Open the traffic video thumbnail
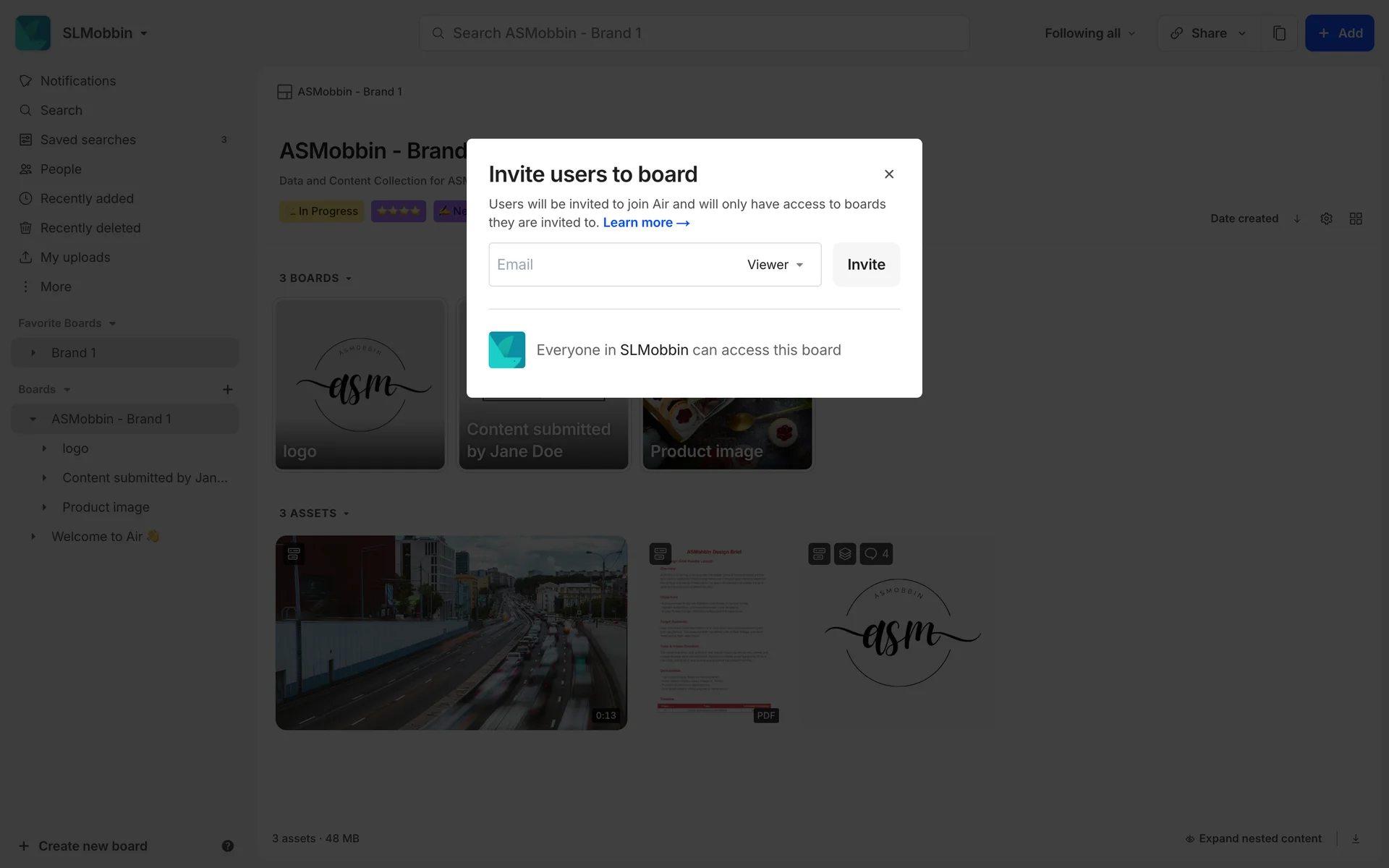 [451, 633]
